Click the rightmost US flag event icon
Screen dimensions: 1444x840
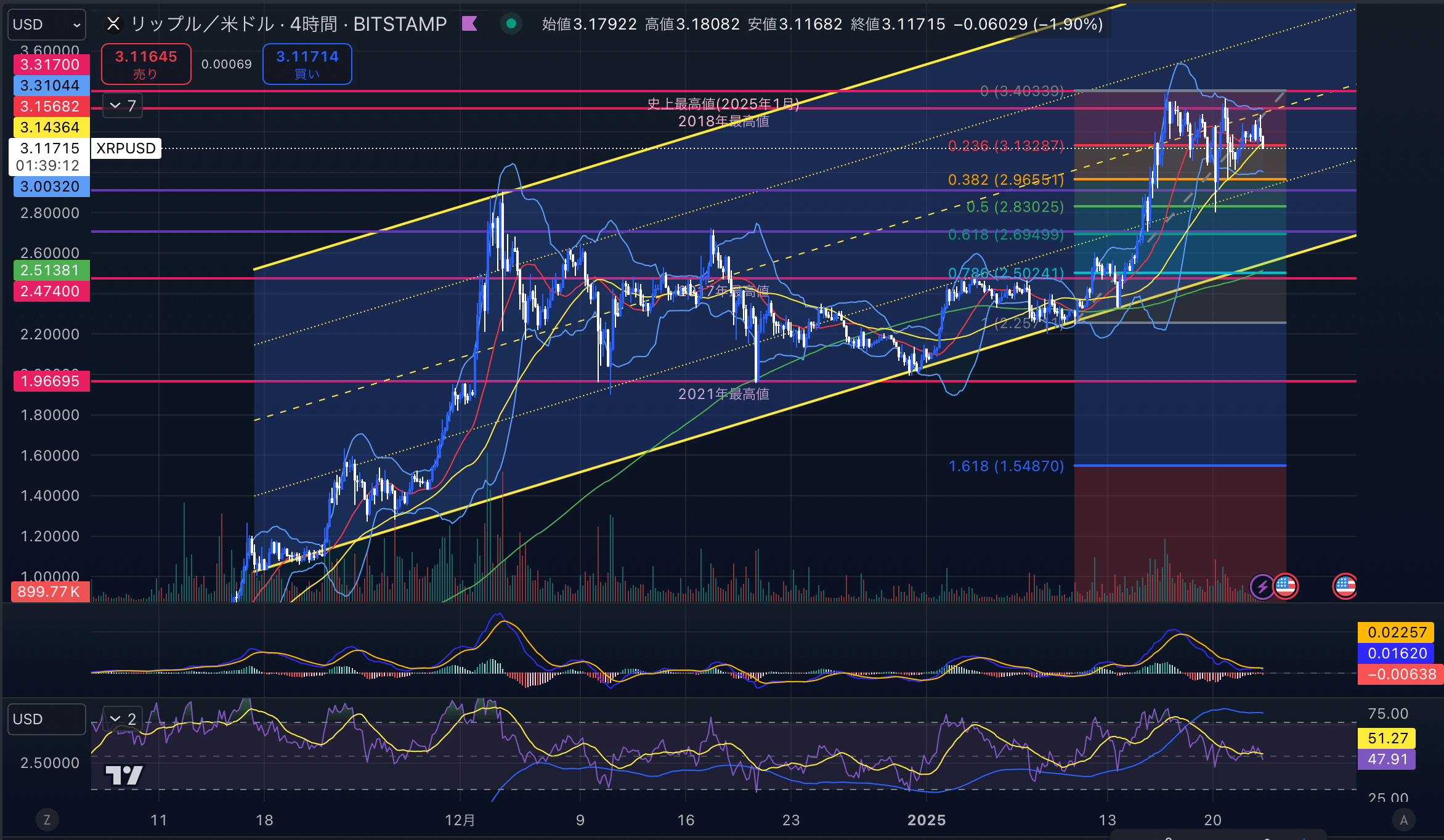[x=1345, y=586]
